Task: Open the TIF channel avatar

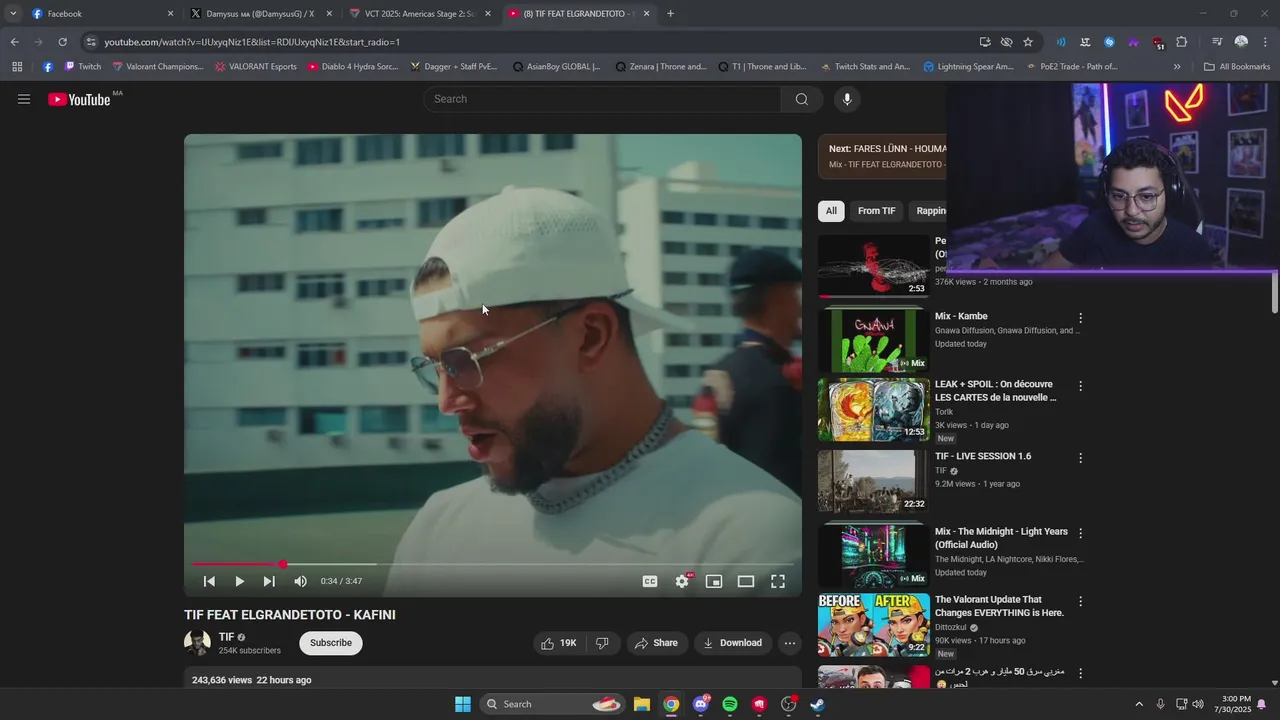Action: point(197,643)
